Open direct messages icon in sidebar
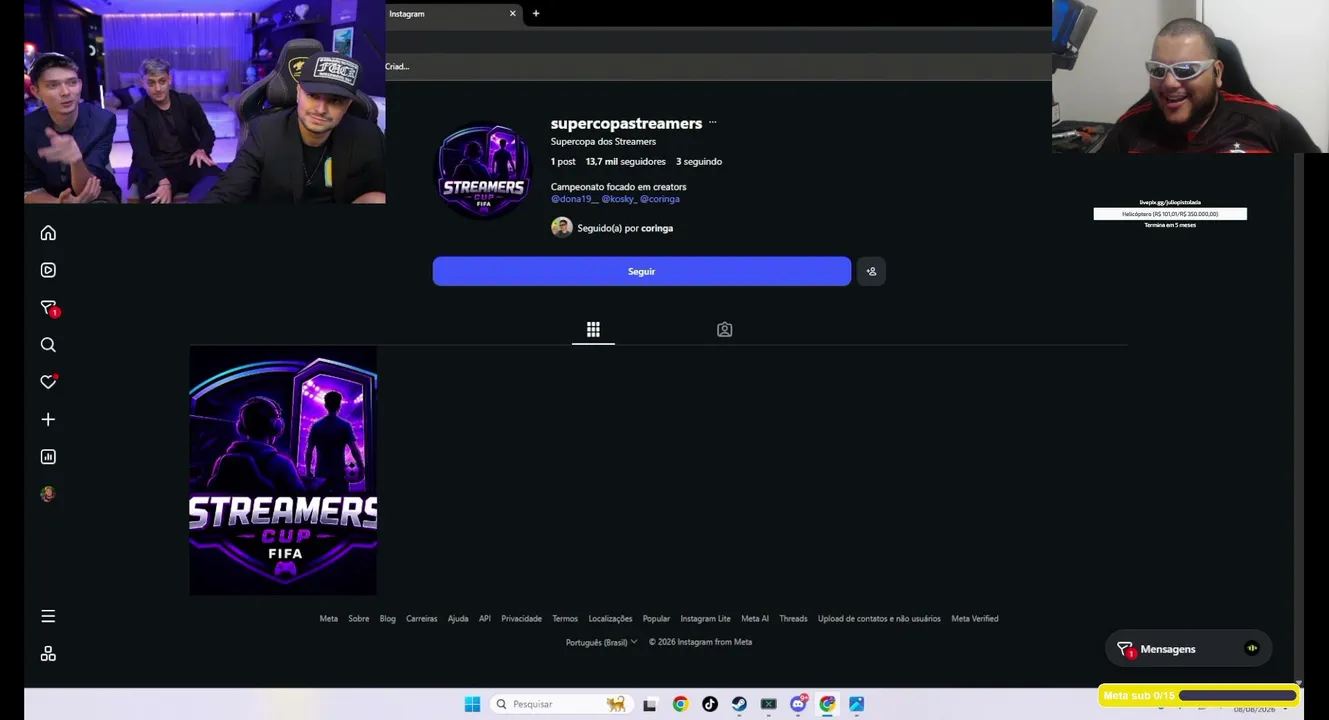The image size is (1329, 720). click(48, 308)
